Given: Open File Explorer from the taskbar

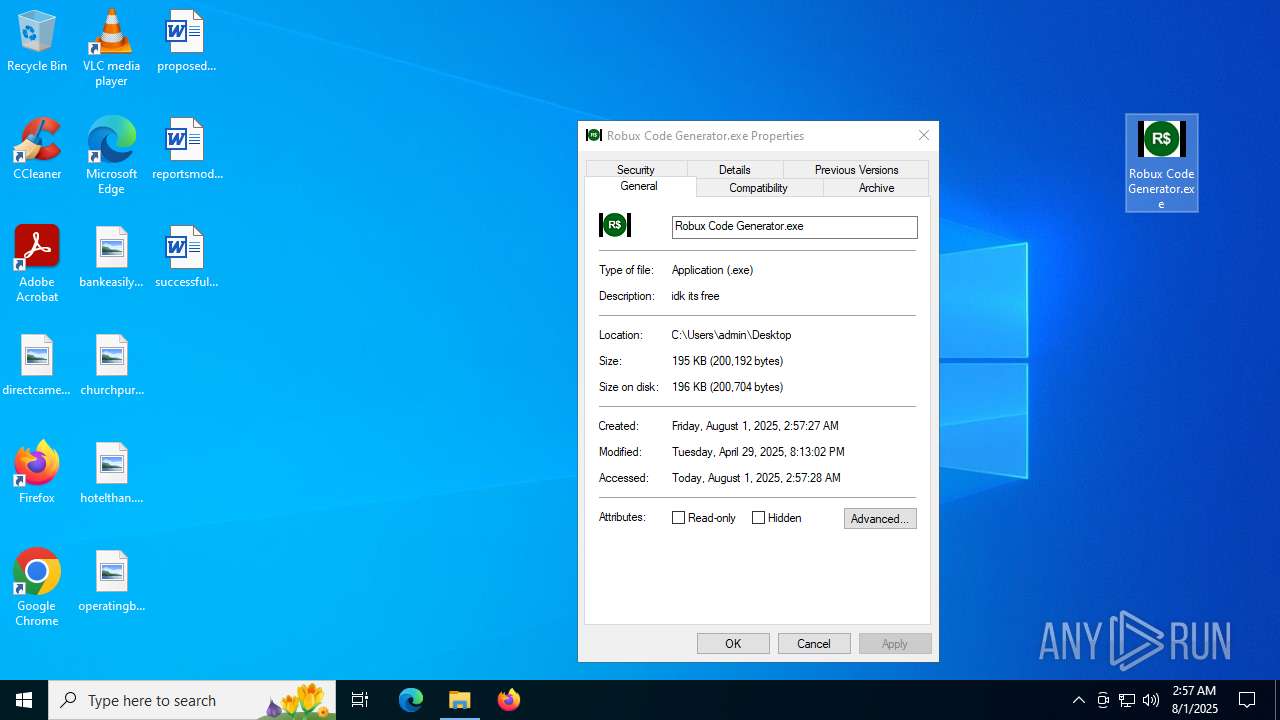Looking at the screenshot, I should click(460, 700).
